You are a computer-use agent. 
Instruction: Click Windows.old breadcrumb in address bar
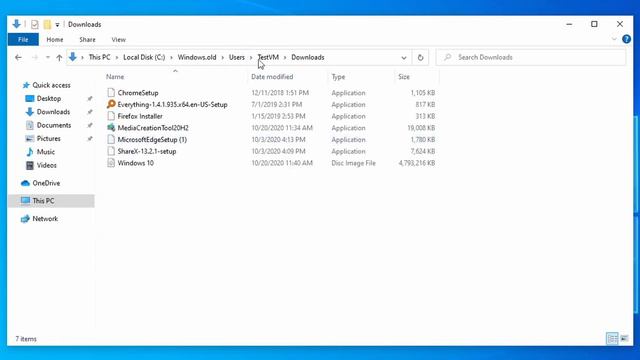click(197, 58)
